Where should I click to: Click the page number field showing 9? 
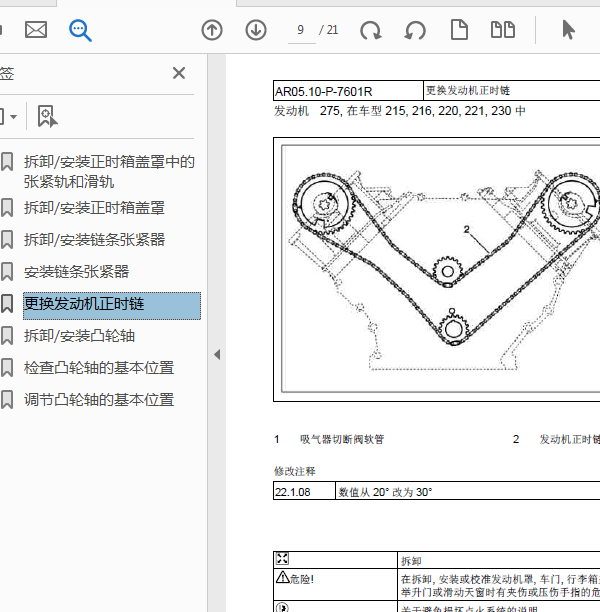coord(301,30)
